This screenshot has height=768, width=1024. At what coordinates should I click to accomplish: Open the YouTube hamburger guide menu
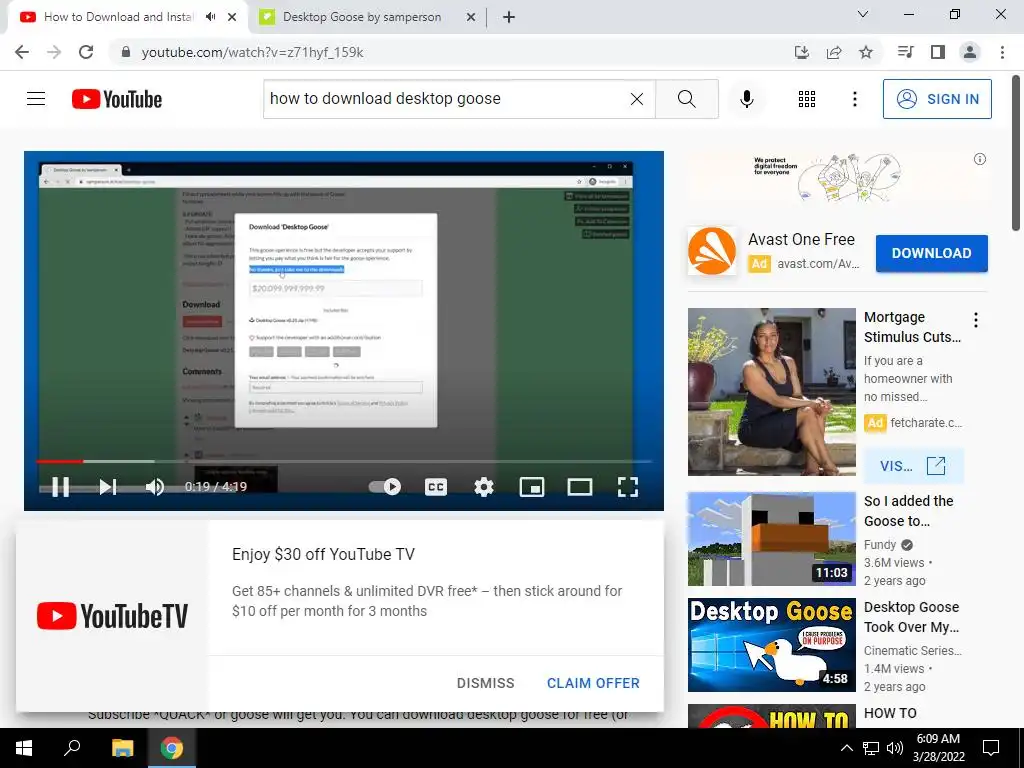[x=36, y=99]
